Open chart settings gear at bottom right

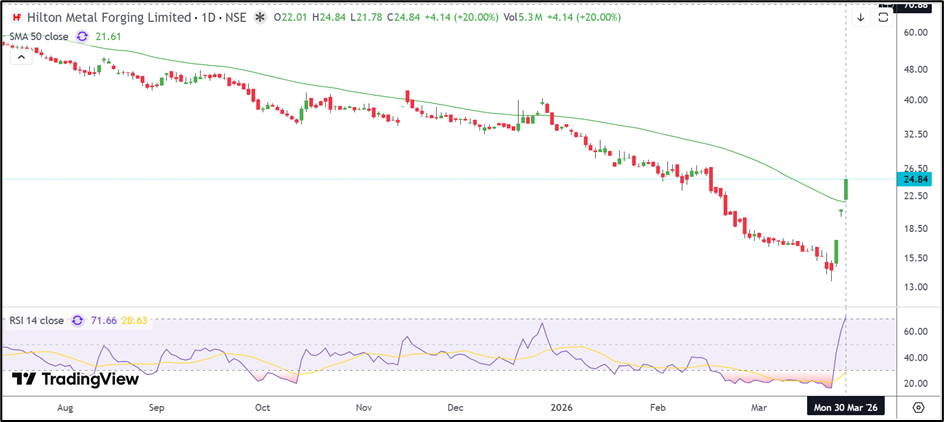[x=918, y=407]
